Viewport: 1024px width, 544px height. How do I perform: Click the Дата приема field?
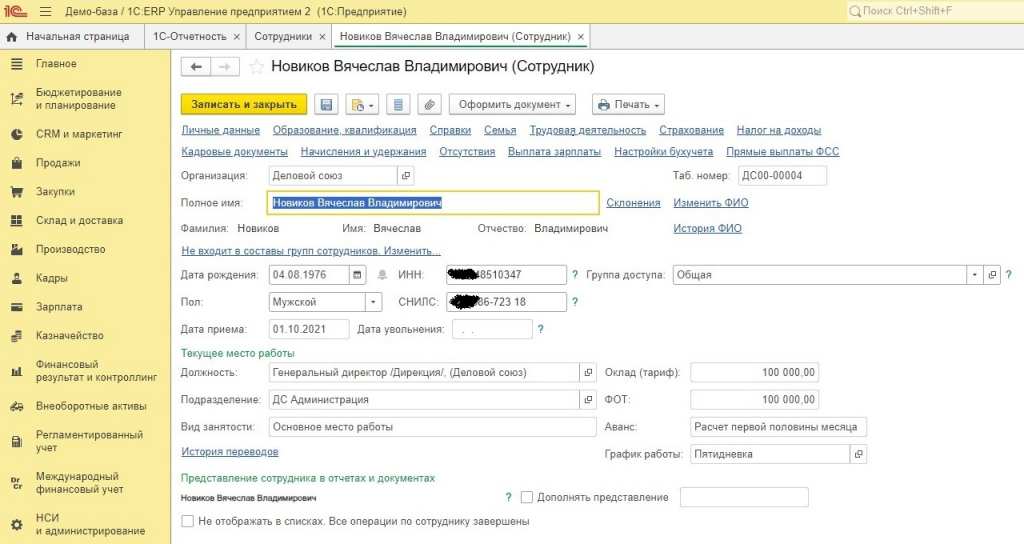click(309, 329)
